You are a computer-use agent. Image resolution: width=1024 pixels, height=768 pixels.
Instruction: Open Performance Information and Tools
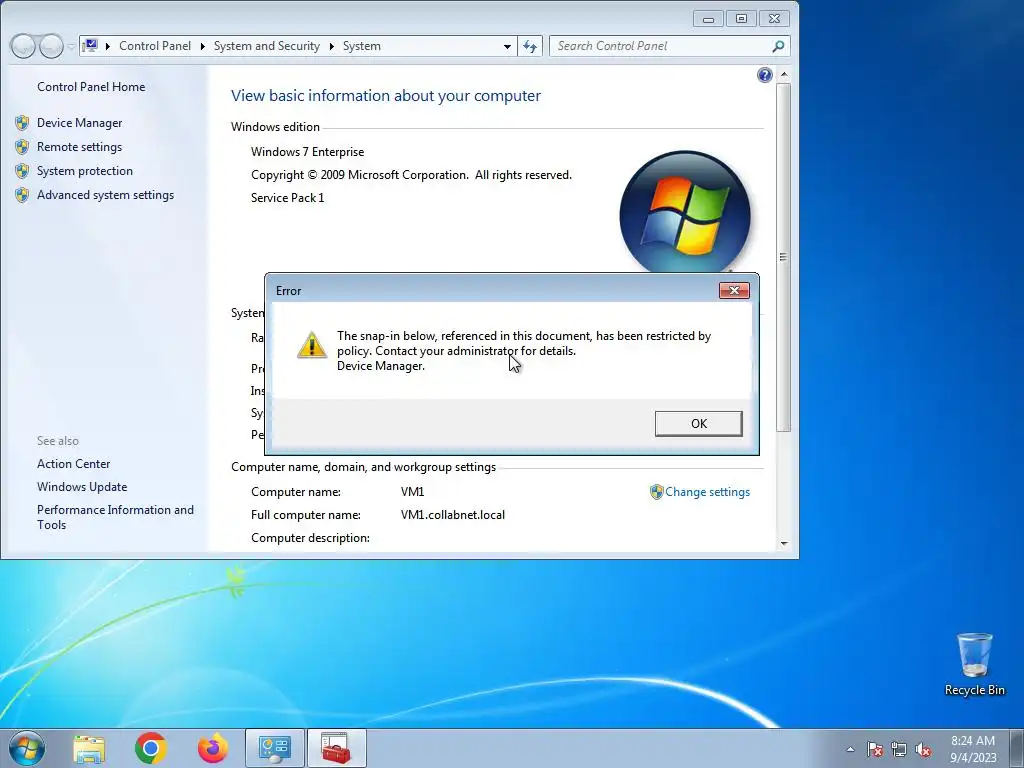pos(116,517)
